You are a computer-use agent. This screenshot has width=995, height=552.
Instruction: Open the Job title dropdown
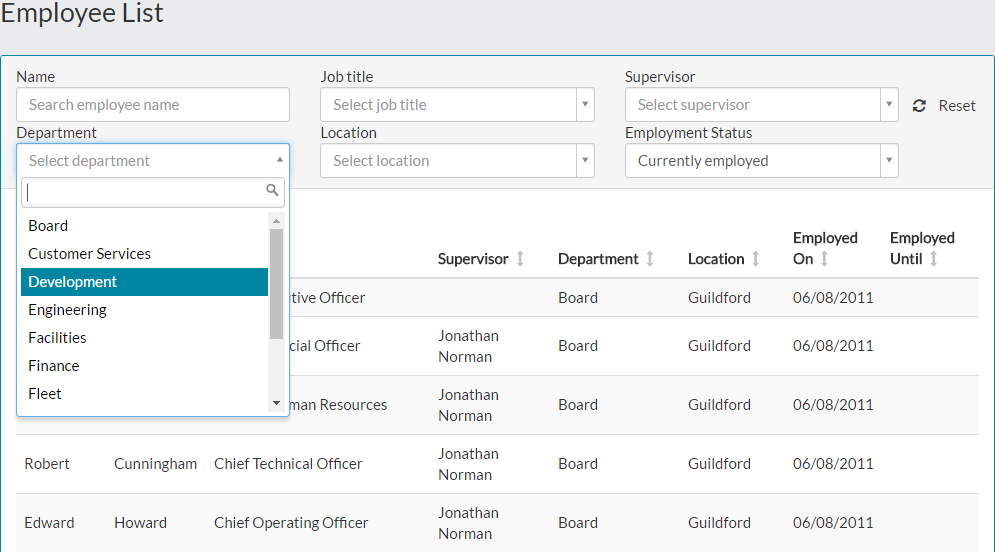[457, 105]
